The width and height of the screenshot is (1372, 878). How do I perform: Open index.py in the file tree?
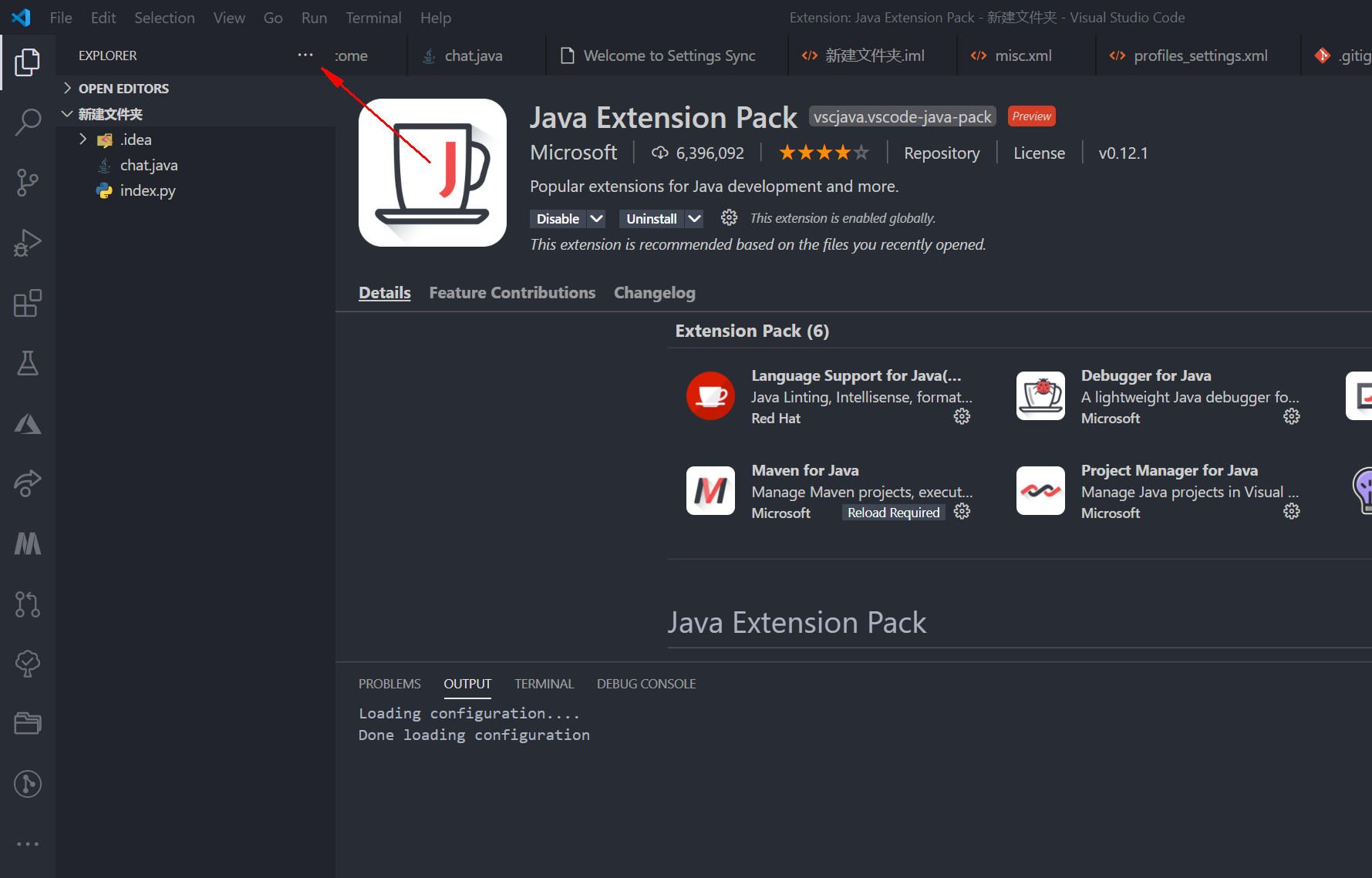(147, 190)
